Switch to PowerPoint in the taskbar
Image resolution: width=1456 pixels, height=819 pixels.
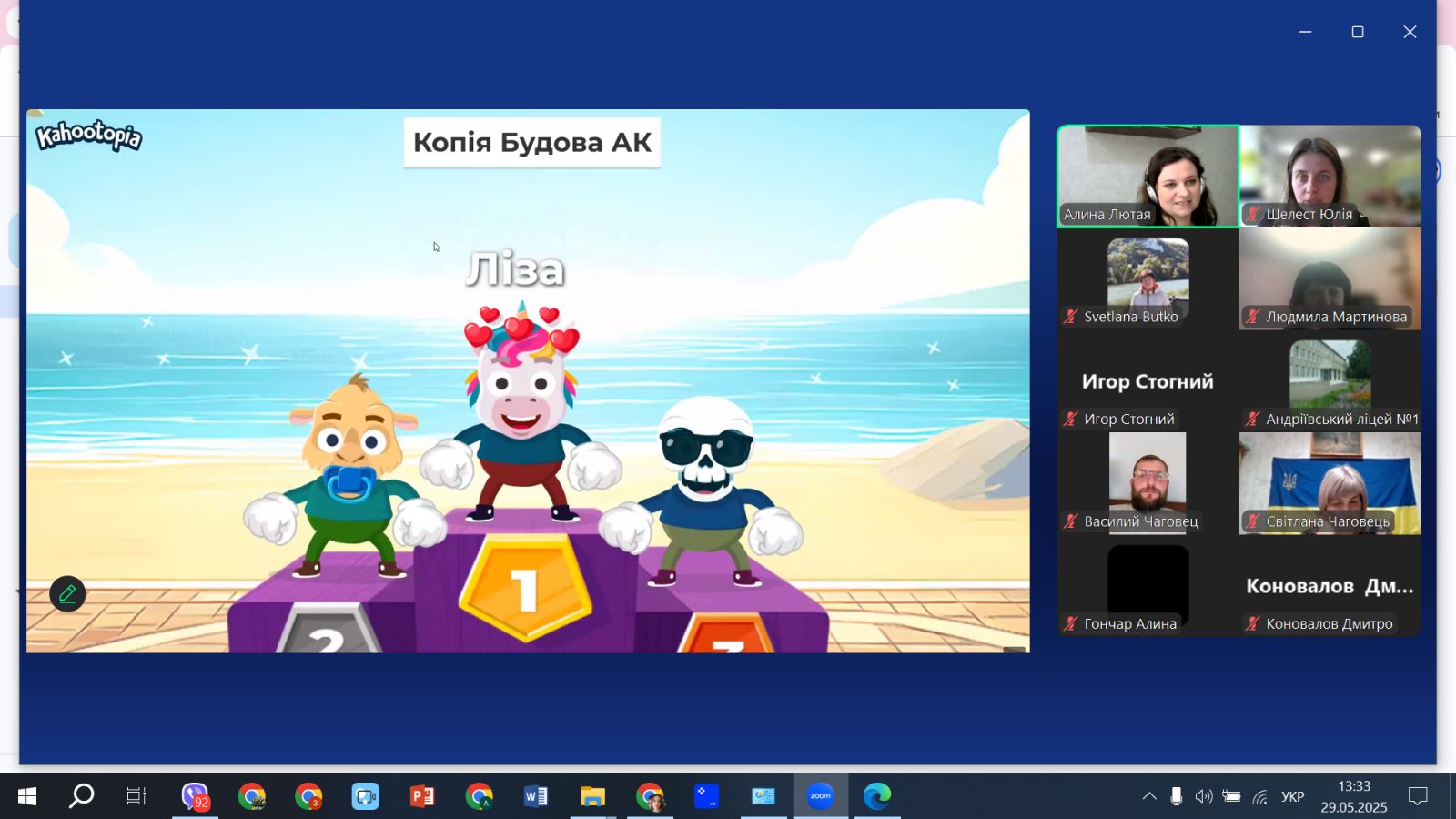[422, 796]
